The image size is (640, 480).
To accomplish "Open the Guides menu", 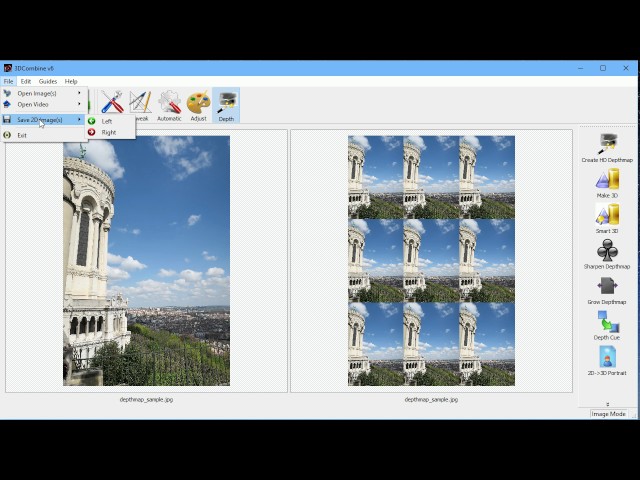I will [x=48, y=81].
